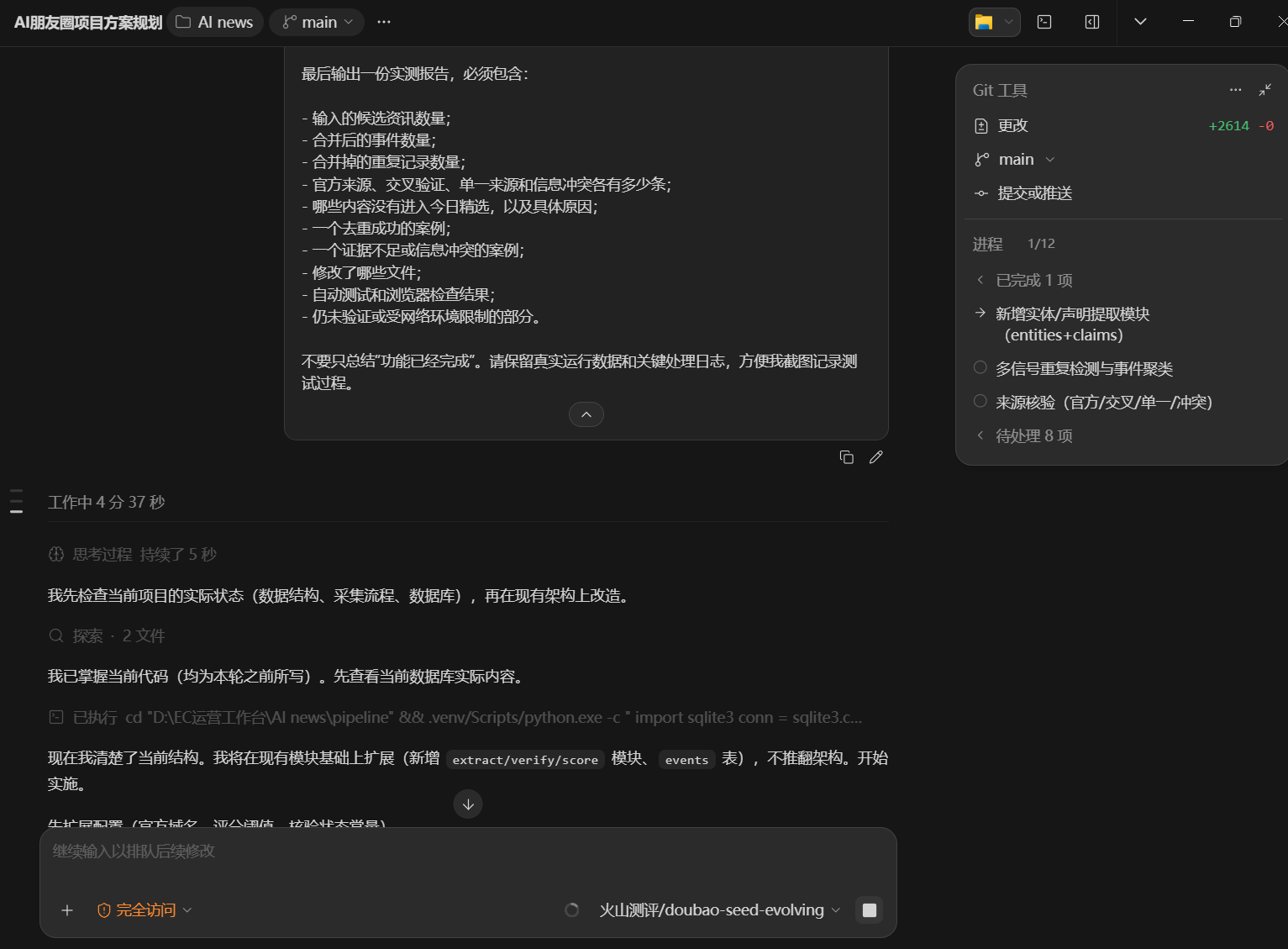
Task: Open the terminal panel icon
Action: (x=1044, y=22)
